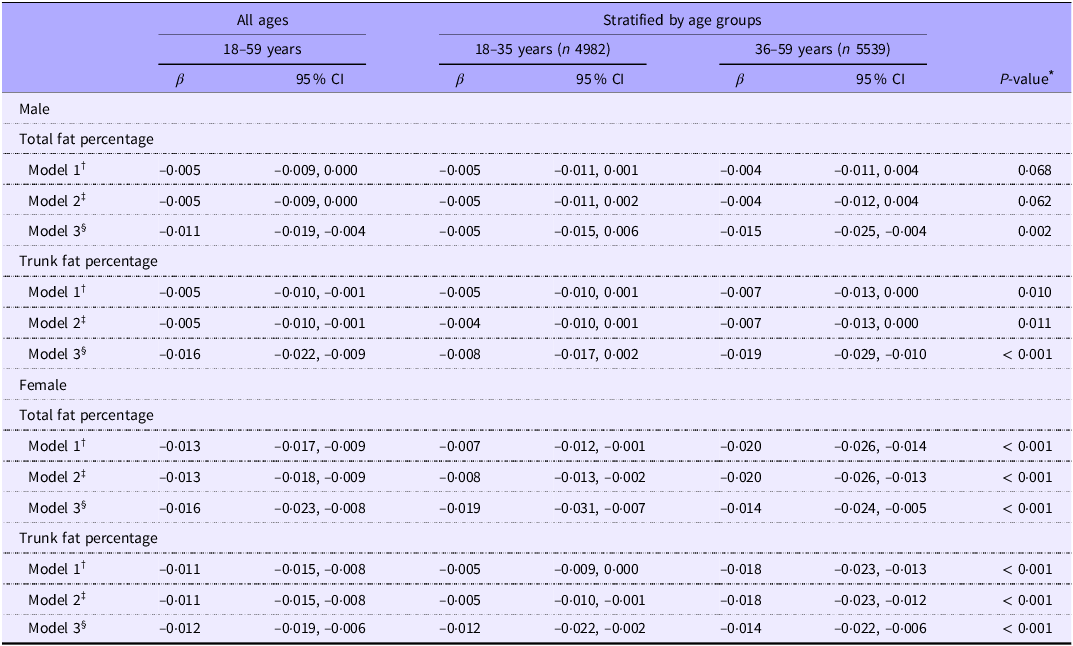Select the CI cell '–0·011, 0·004'

[876, 170]
